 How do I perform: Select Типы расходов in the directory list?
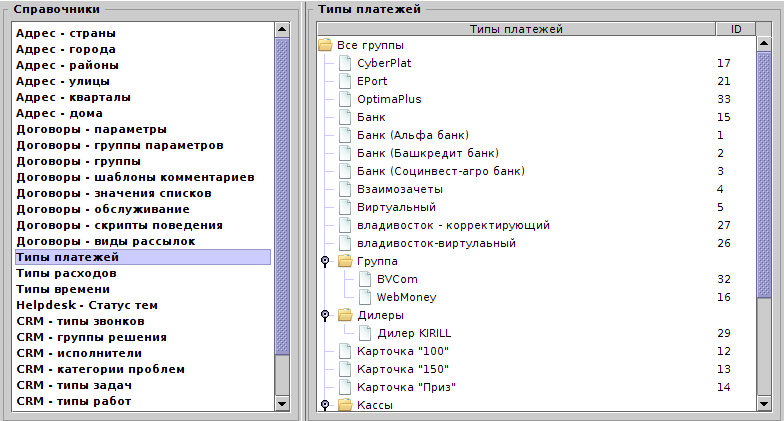click(x=66, y=273)
